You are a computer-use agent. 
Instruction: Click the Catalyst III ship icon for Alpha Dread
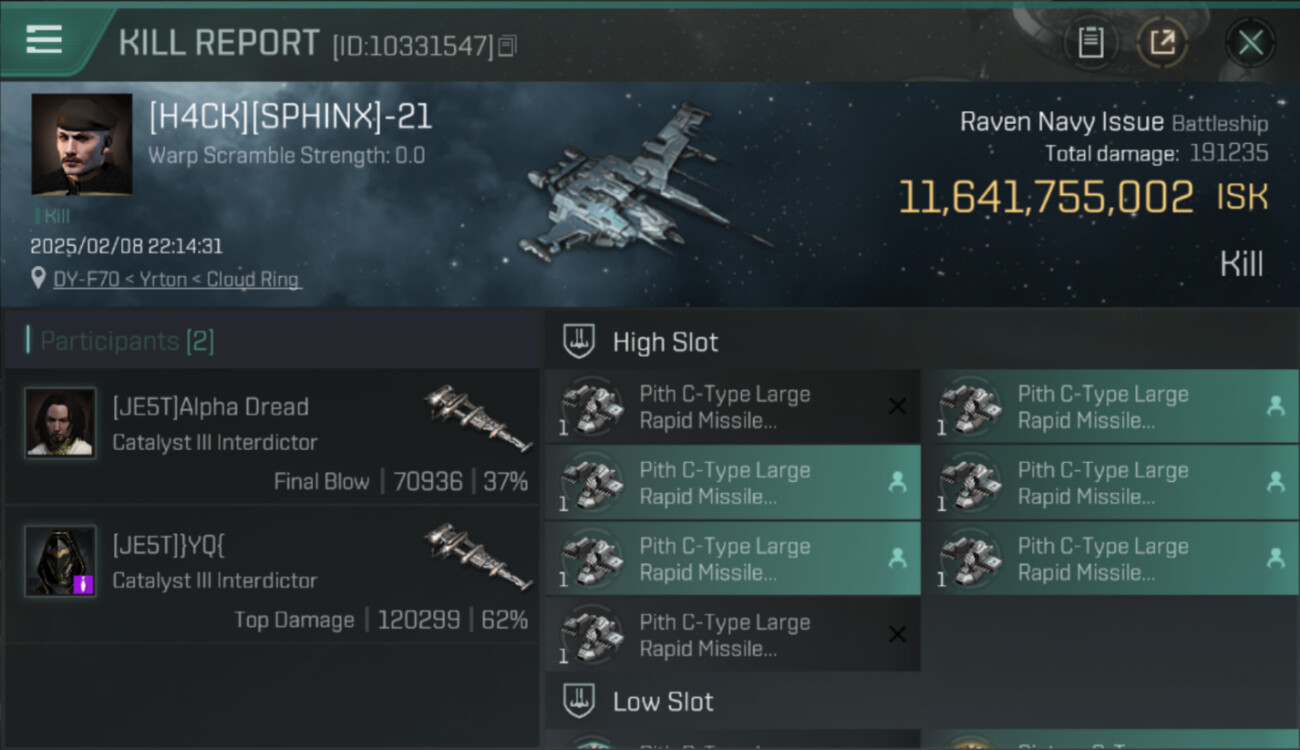478,418
